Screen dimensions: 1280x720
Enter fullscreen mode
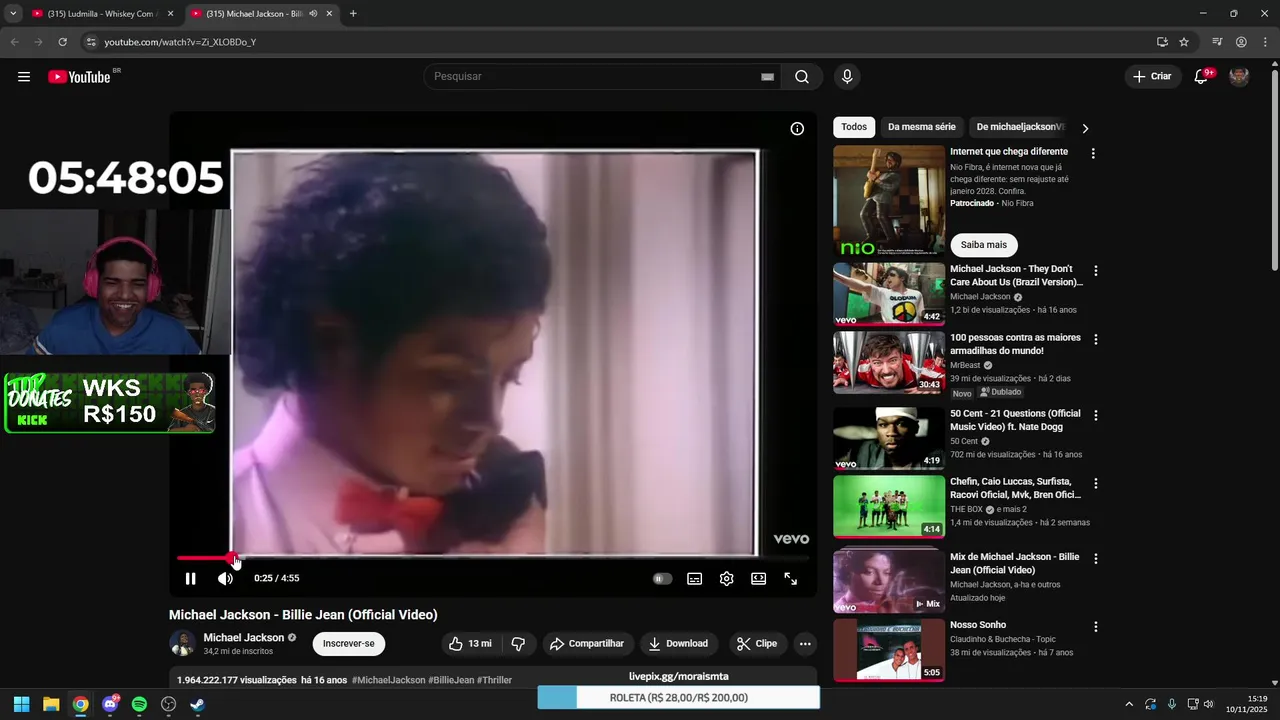click(790, 578)
